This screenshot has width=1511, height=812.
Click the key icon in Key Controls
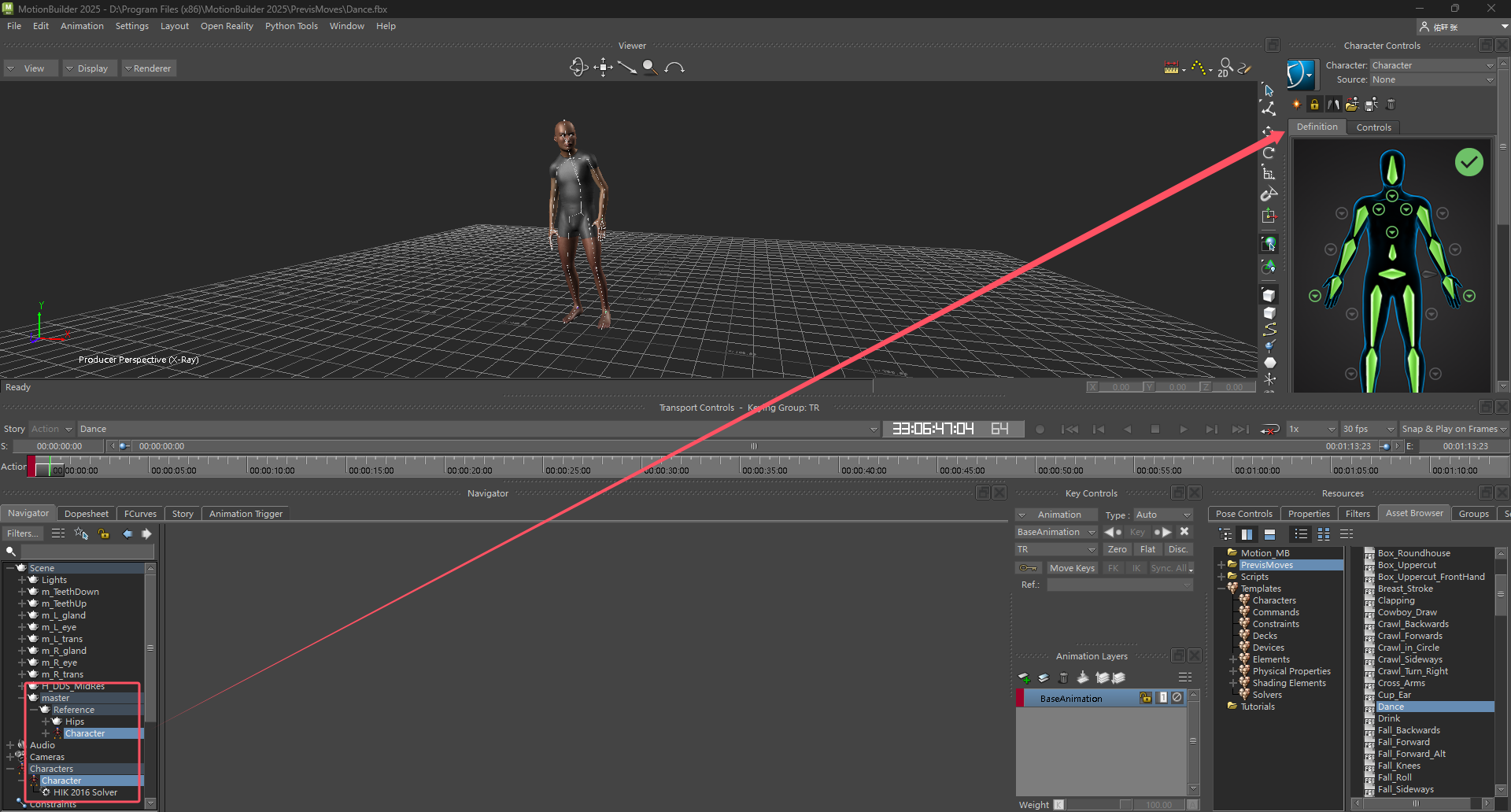point(1028,568)
